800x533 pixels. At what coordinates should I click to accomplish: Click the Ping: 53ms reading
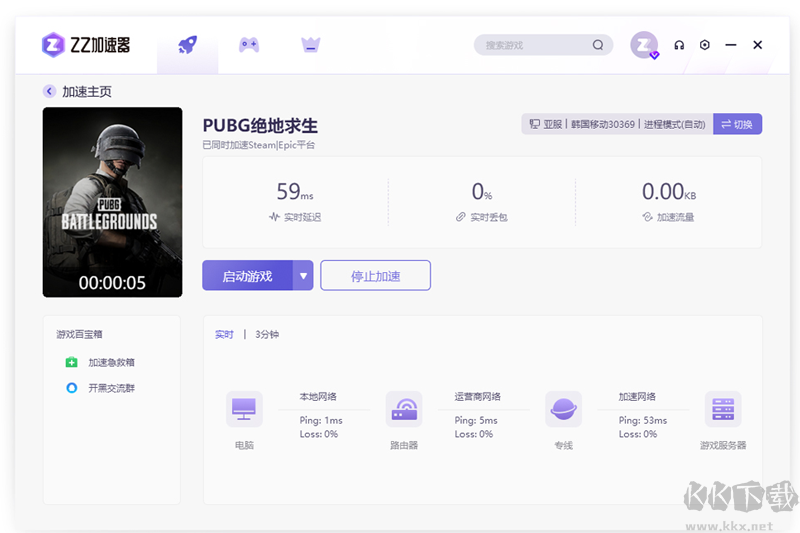(x=643, y=420)
